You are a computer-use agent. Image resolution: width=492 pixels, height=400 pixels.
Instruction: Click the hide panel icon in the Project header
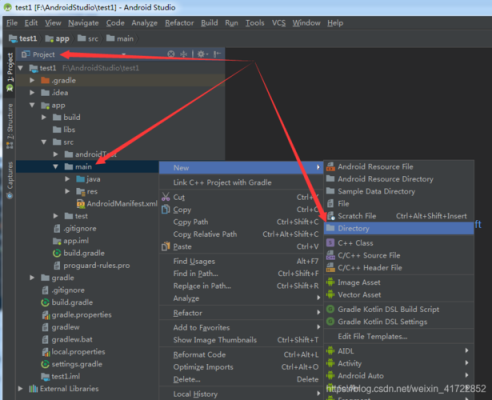217,54
